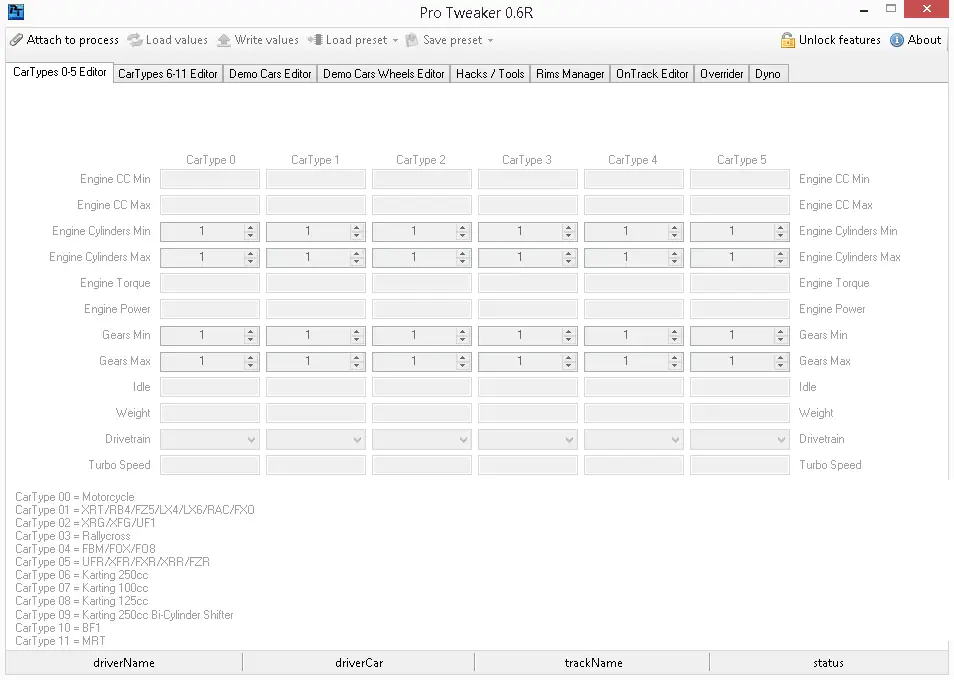The height and width of the screenshot is (680, 954).
Task: Click the Unlock features padlock icon
Action: [x=788, y=40]
